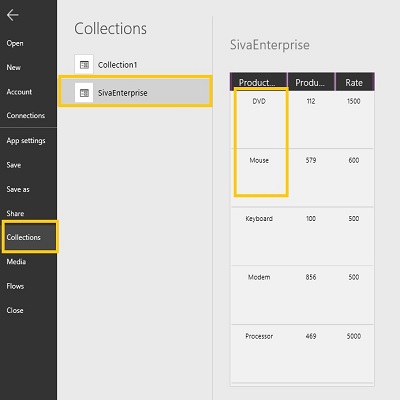Click Close in the sidebar
Screen dimensions: 400x400
click(15, 310)
